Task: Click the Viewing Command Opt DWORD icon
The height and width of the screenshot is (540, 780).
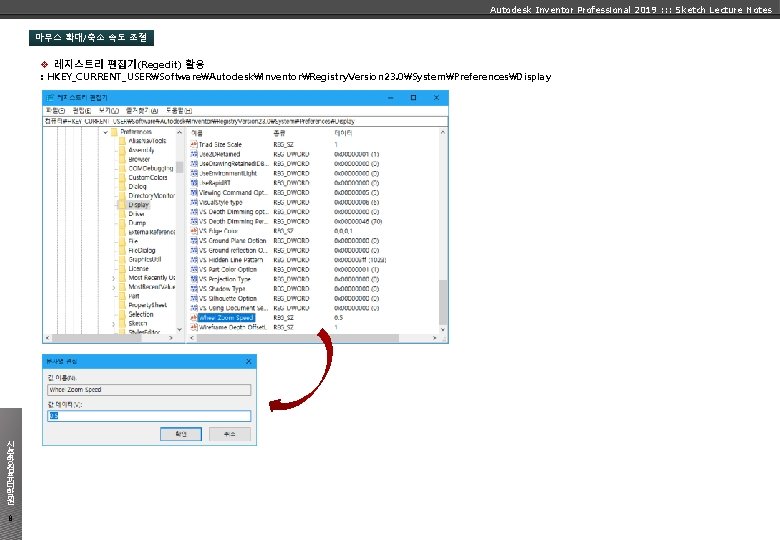Action: tap(194, 192)
